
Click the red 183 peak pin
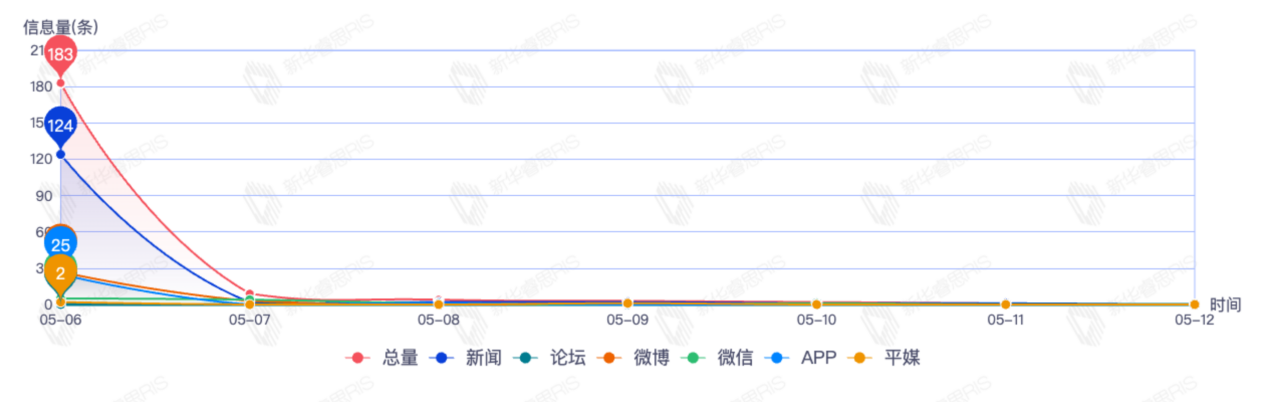(x=61, y=54)
